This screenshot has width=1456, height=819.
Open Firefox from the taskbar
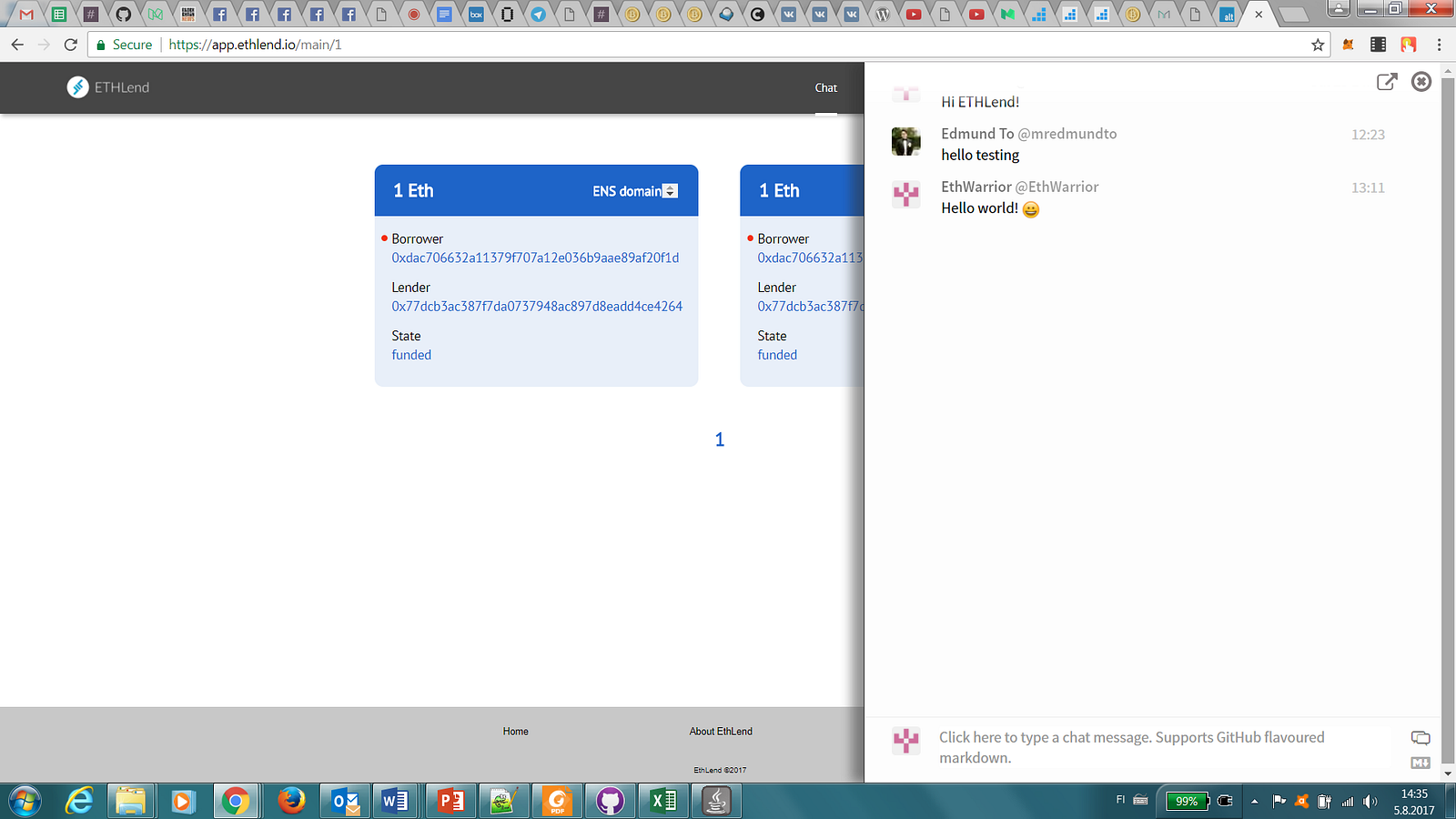291,802
